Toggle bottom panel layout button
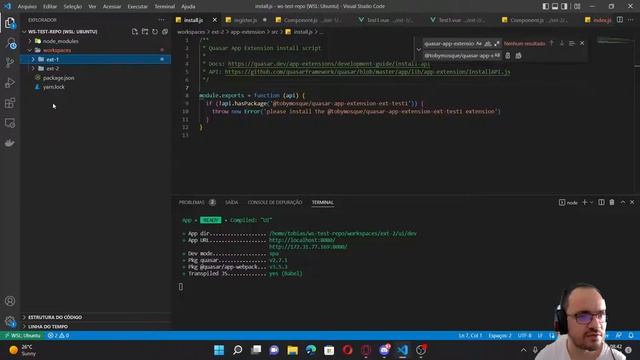Screen dimensions: 640x360 [x=555, y=7]
